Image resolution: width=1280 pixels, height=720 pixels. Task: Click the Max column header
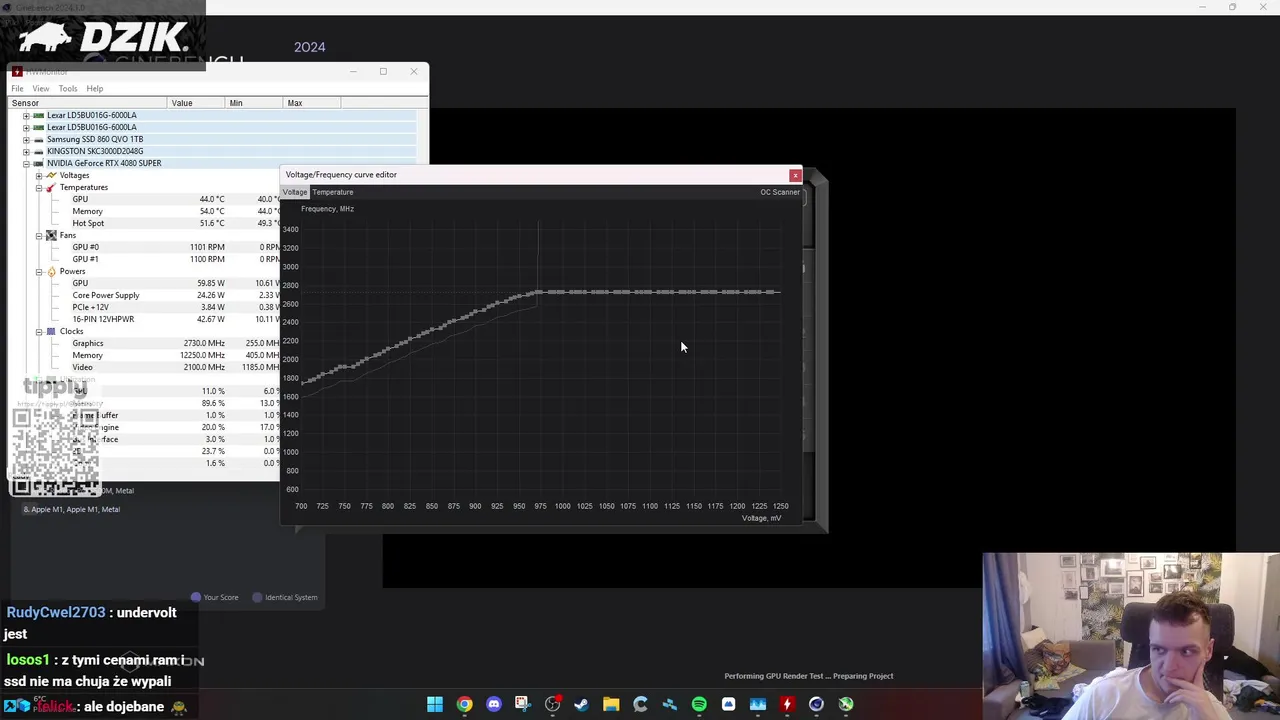point(311,103)
